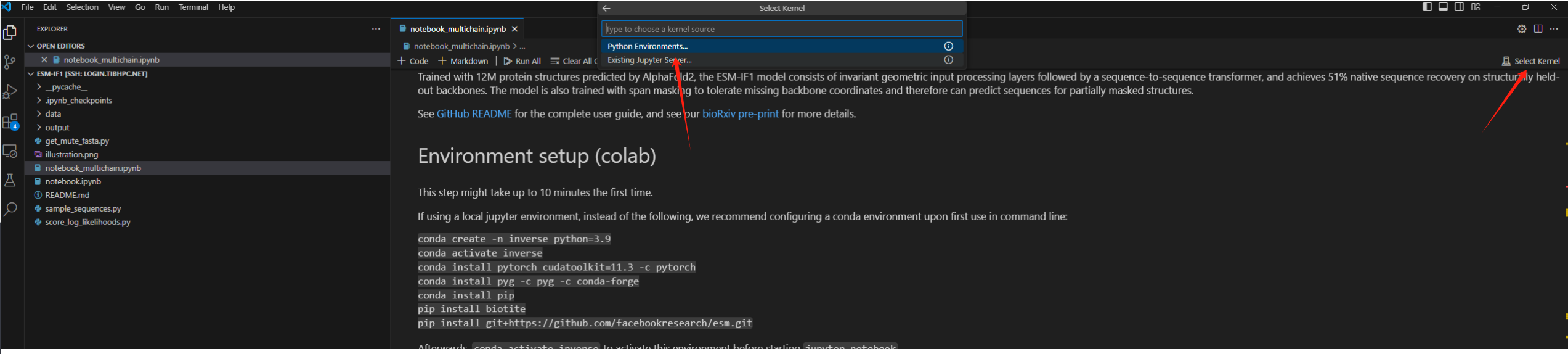Expand the __pycache__ folder
Image resolution: width=1568 pixels, height=354 pixels.
(67, 87)
